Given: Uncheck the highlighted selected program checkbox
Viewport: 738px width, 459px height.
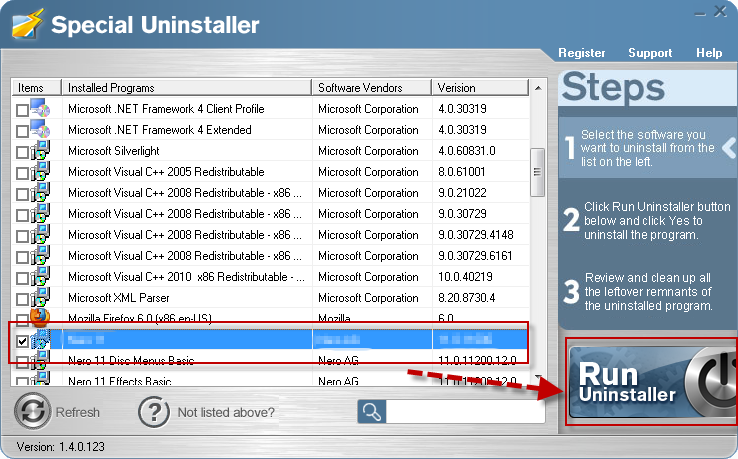Looking at the screenshot, I should (23, 341).
